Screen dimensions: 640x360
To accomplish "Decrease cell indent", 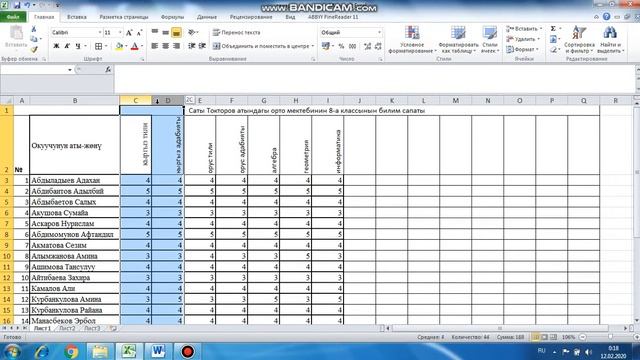I will point(191,46).
